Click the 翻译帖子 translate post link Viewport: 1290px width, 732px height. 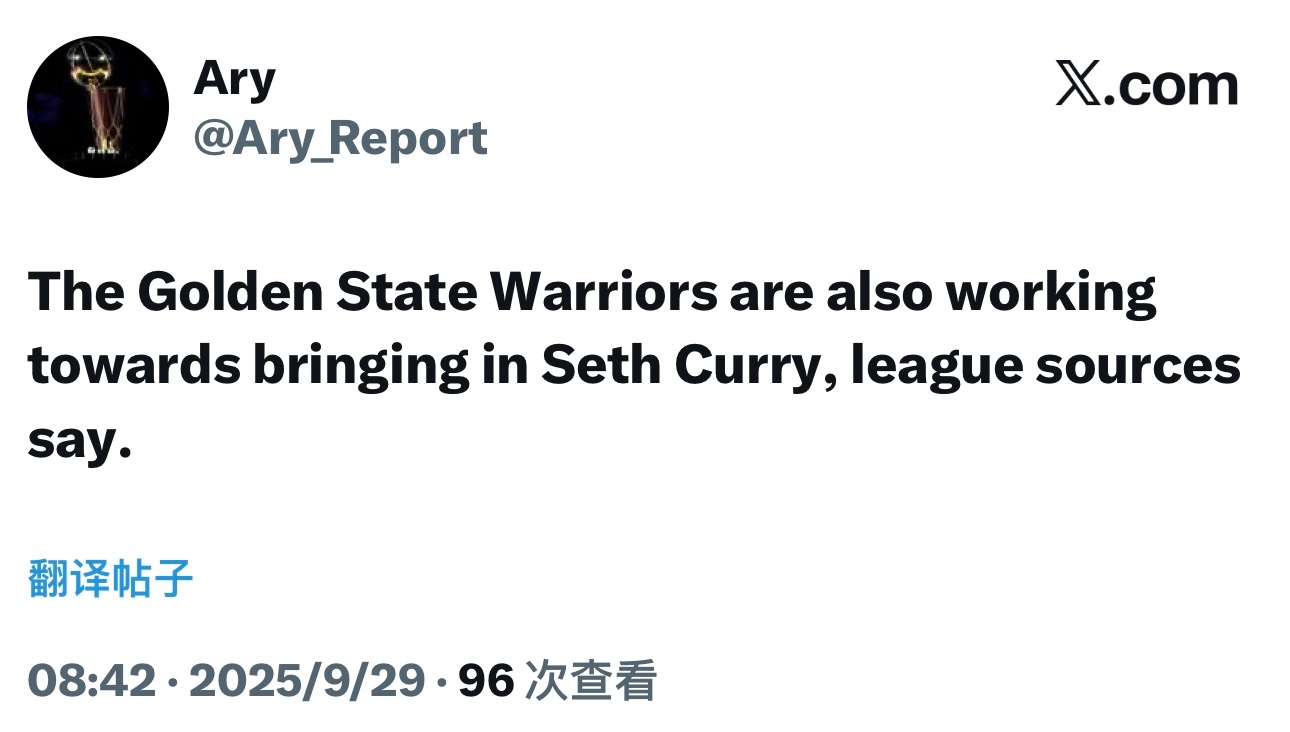pyautogui.click(x=110, y=578)
